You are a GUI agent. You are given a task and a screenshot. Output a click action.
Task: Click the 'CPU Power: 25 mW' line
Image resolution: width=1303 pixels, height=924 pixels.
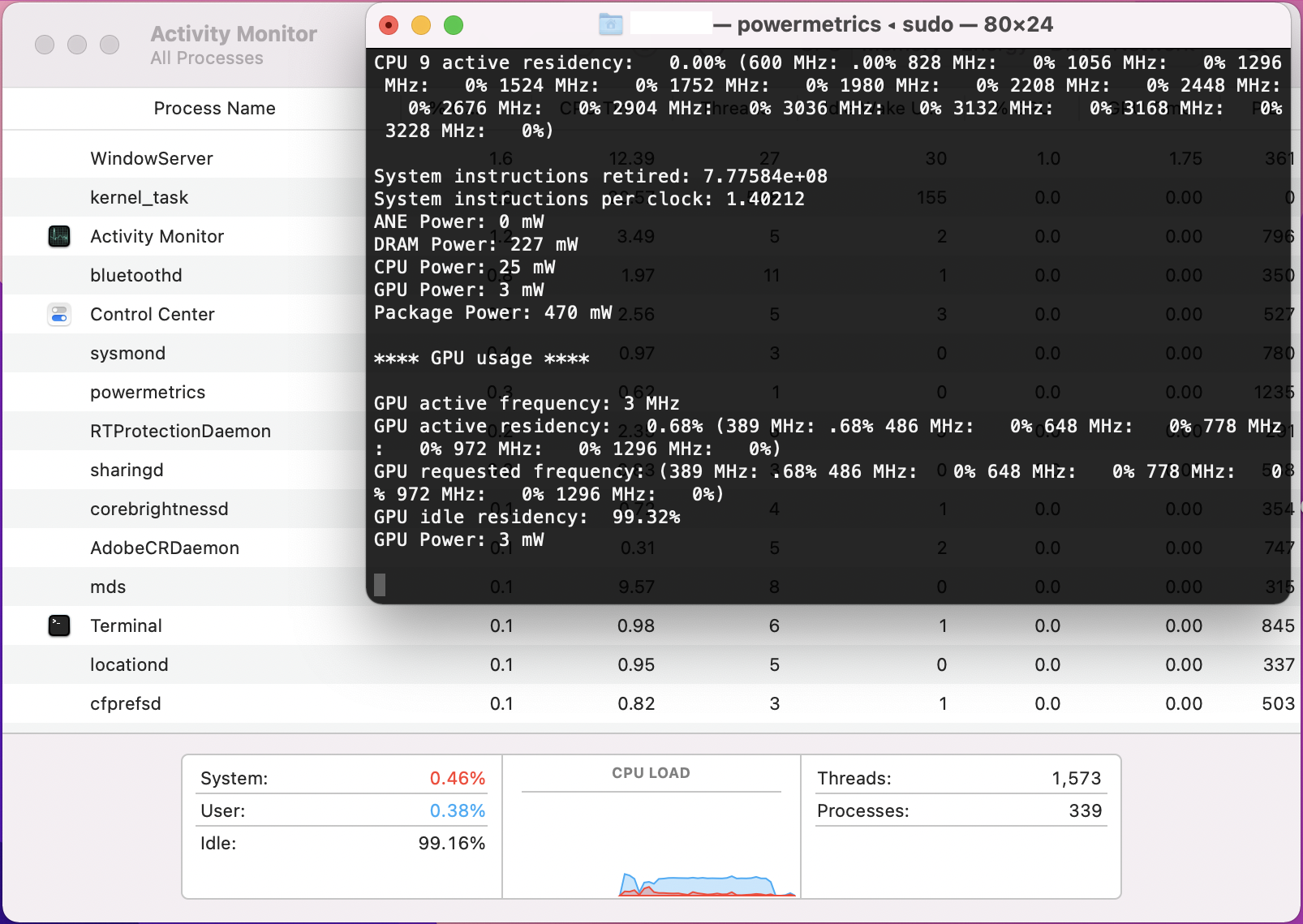(x=464, y=267)
